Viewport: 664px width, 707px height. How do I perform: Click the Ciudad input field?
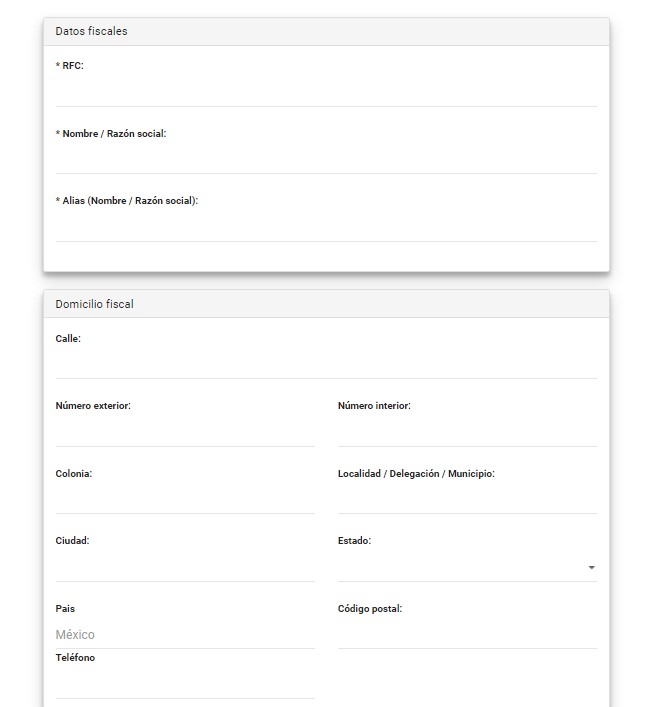[185, 569]
